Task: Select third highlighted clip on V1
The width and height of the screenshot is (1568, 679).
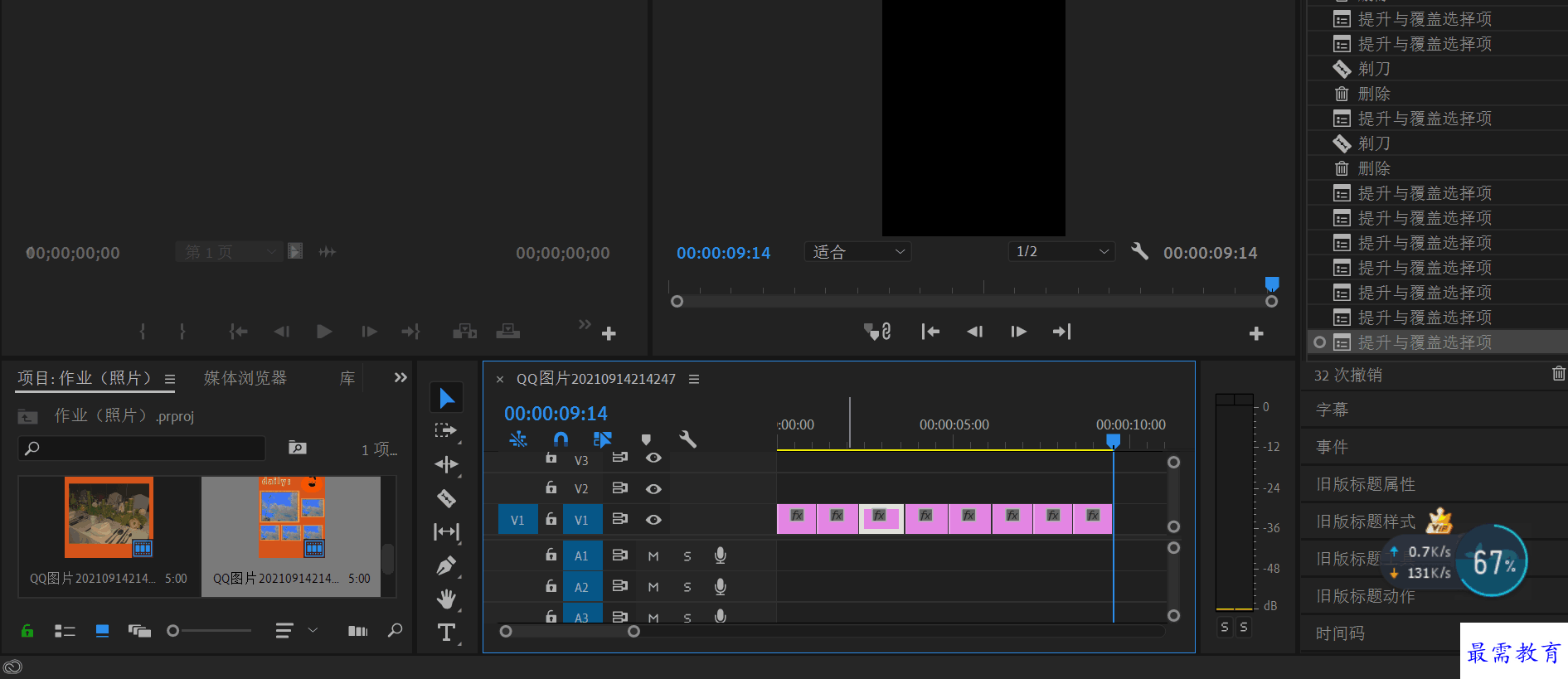Action: point(881,519)
